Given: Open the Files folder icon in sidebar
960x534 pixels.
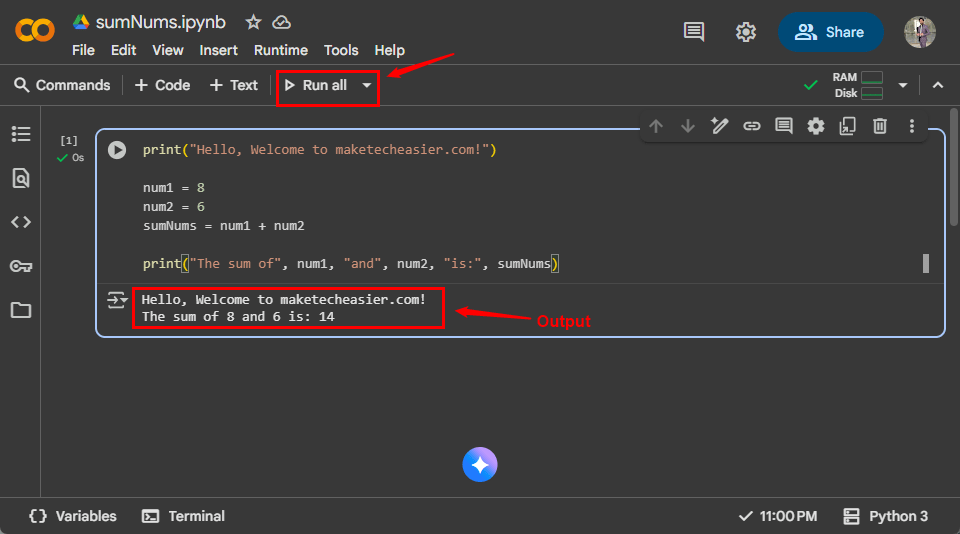Looking at the screenshot, I should tap(20, 310).
